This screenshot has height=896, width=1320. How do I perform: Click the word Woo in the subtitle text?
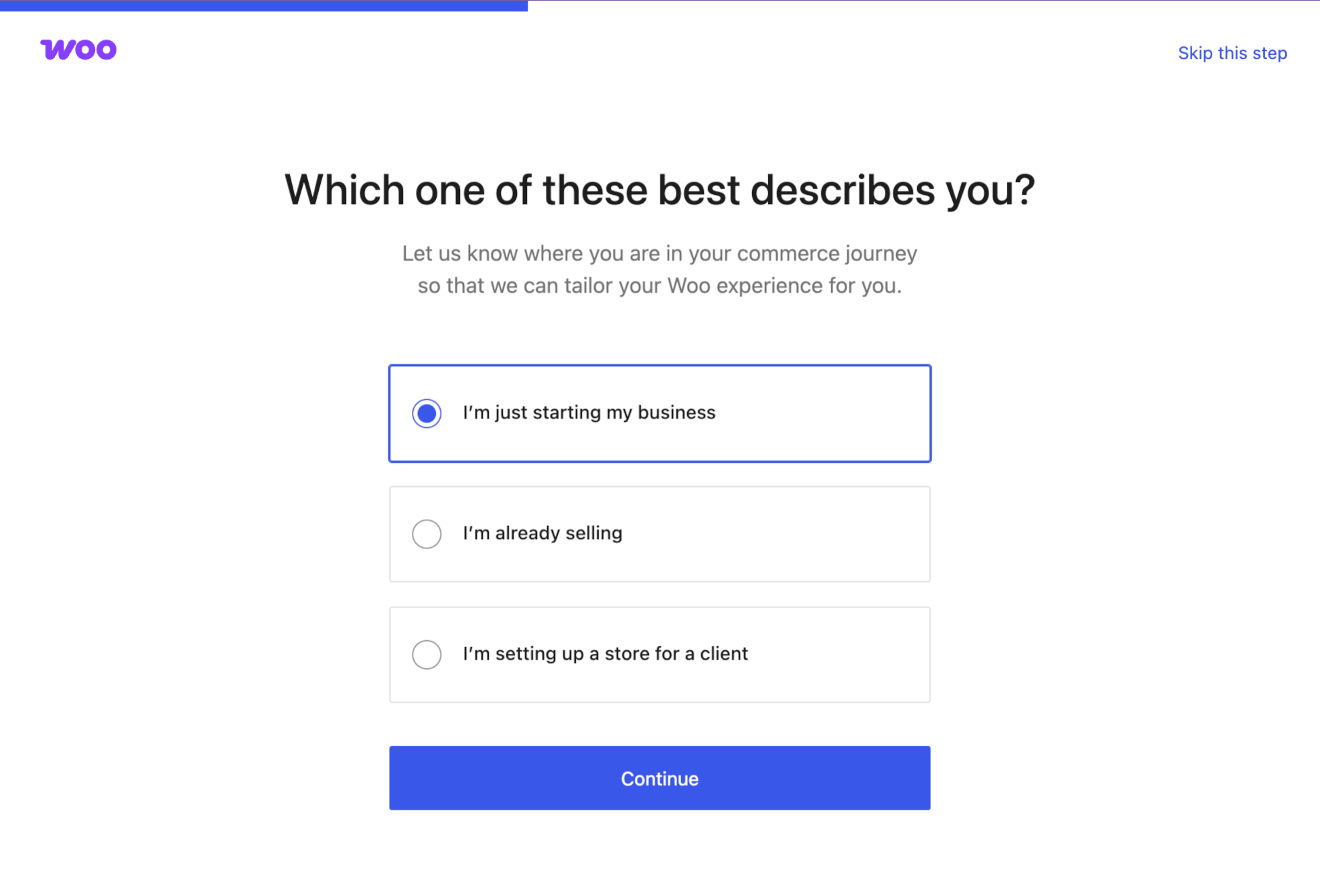coord(688,286)
